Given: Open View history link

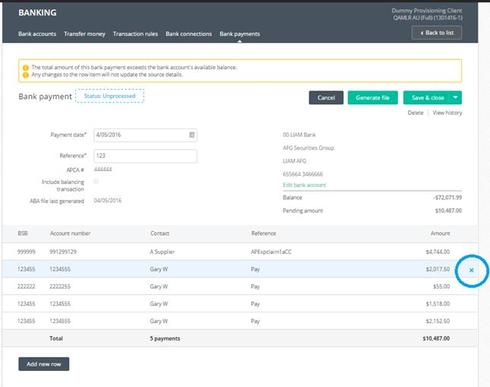Looking at the screenshot, I should coord(447,113).
